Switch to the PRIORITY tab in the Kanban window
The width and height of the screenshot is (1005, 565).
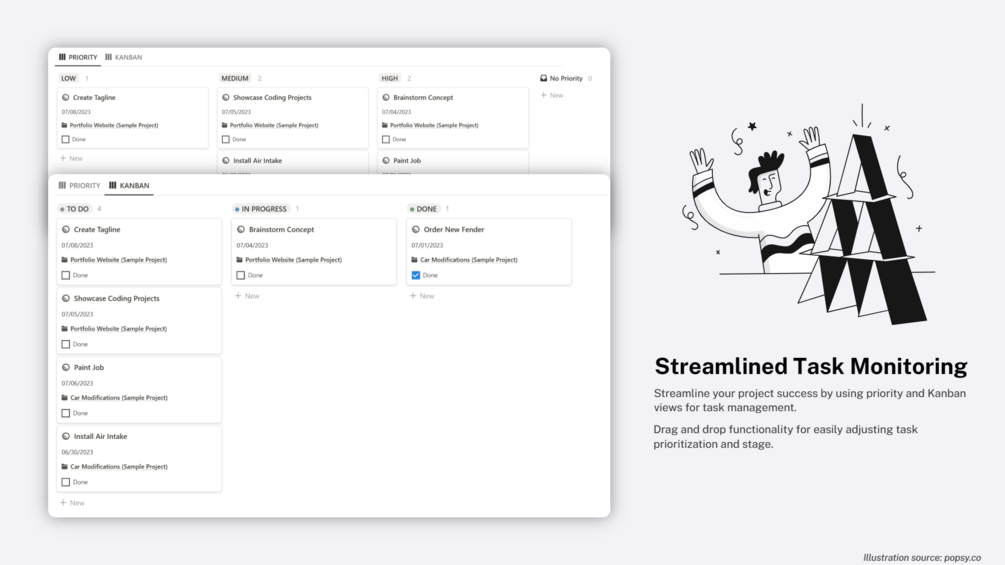coord(79,185)
